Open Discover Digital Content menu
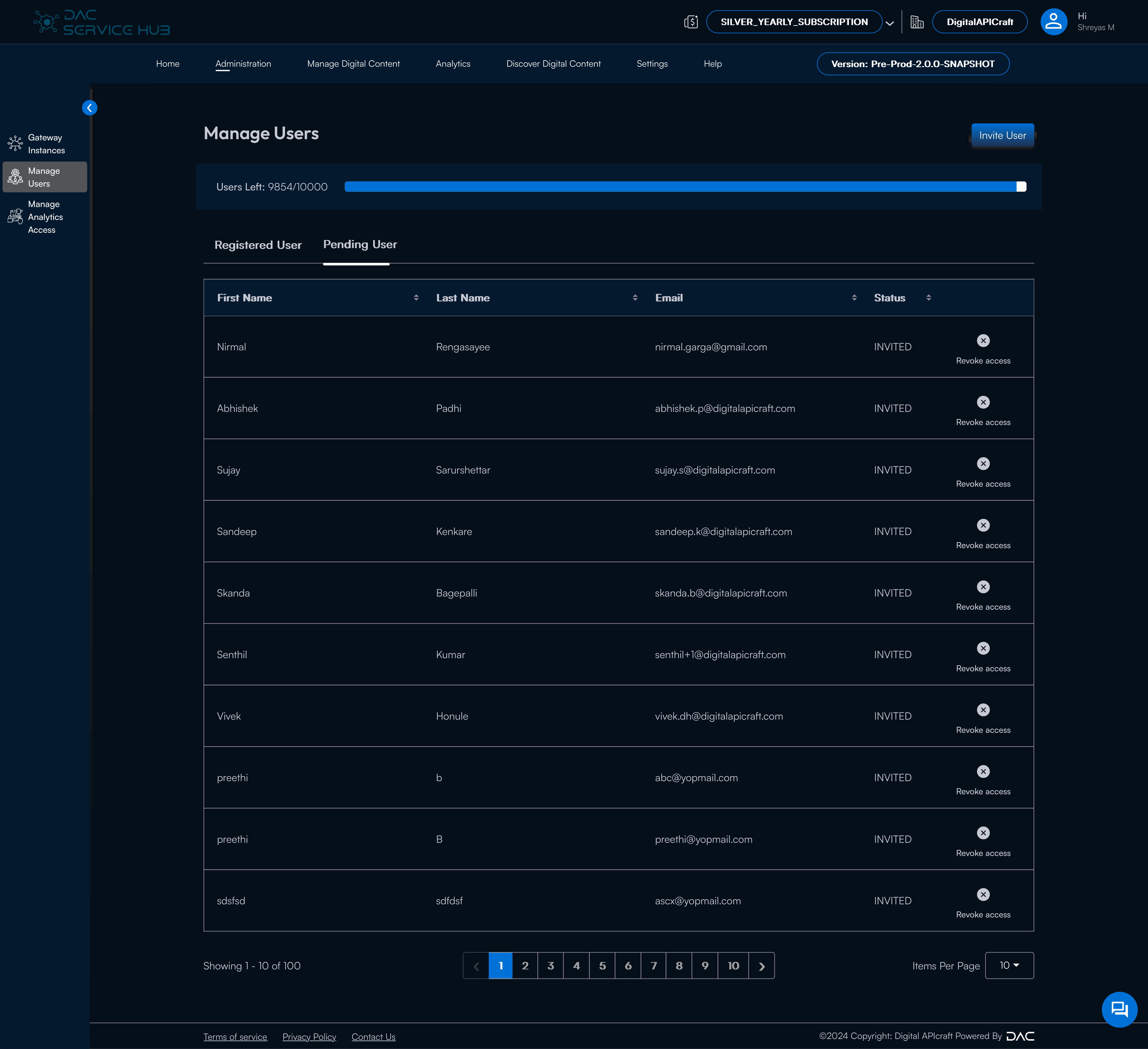 pos(554,64)
